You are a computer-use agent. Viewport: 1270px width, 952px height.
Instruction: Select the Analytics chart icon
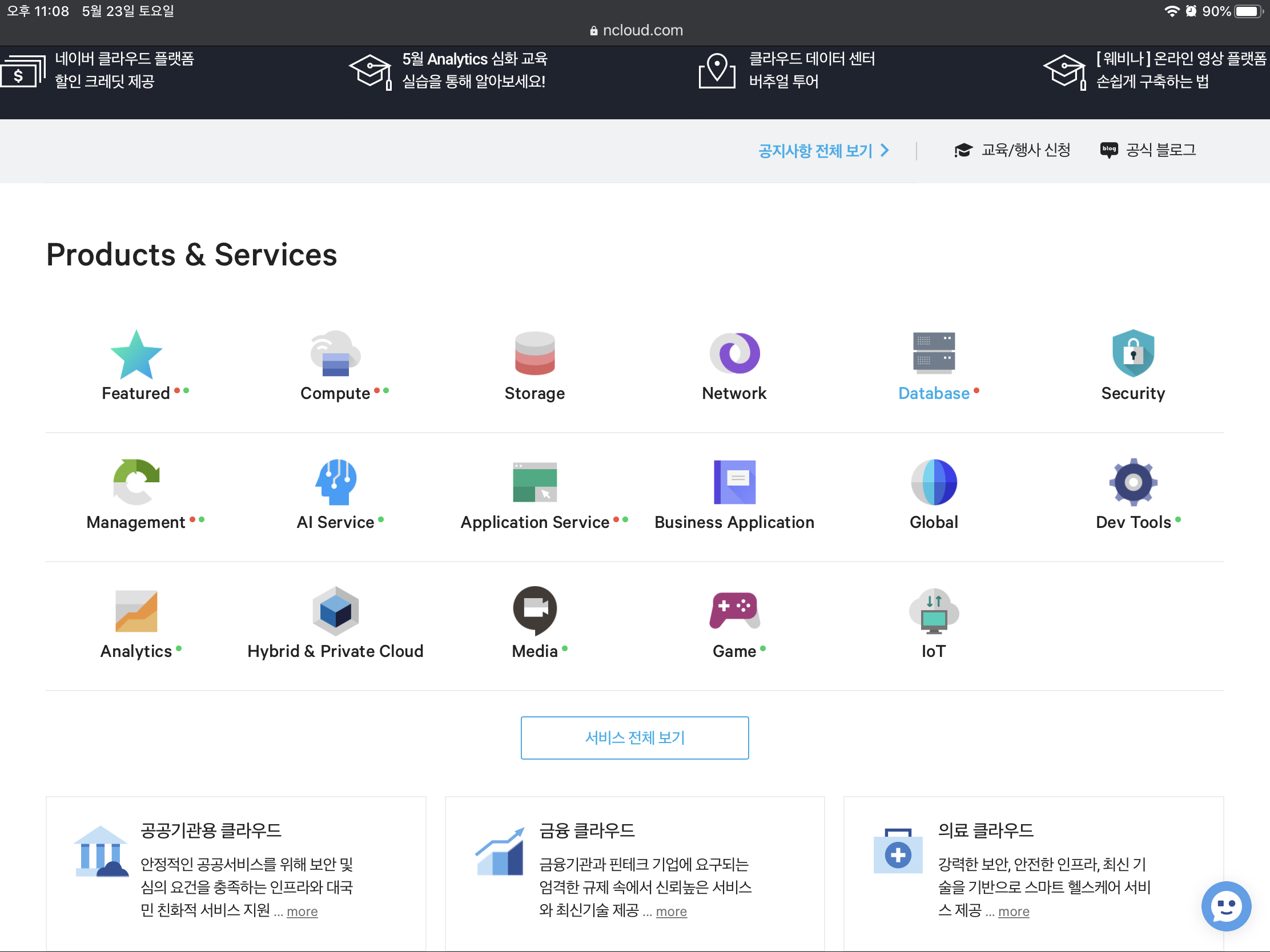(x=136, y=611)
